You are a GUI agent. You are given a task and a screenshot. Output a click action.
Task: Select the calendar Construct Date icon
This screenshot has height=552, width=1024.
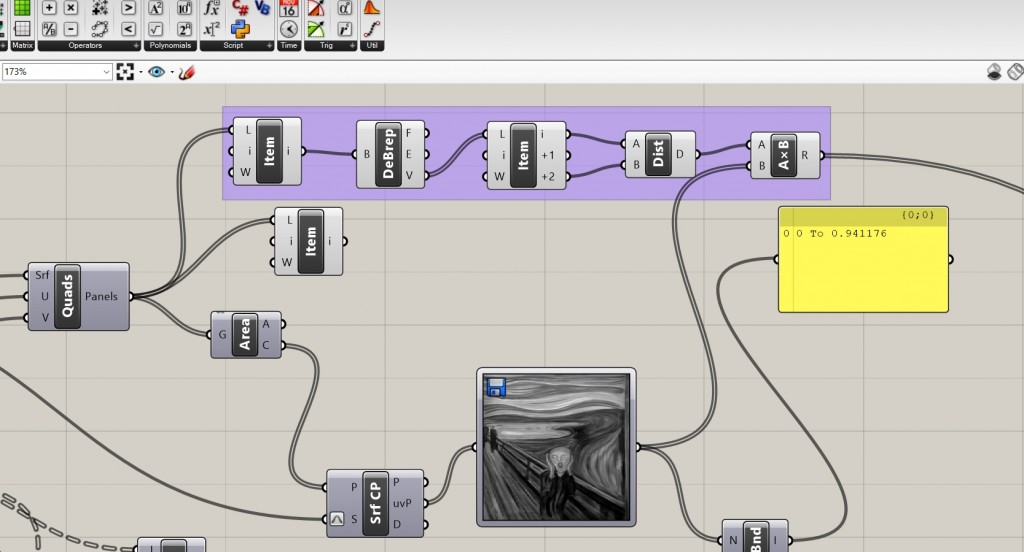coord(289,7)
